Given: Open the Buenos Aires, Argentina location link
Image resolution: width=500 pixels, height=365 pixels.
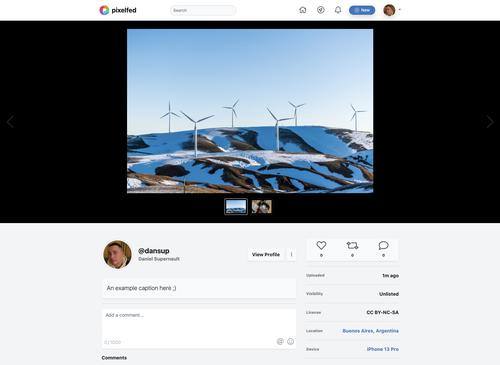Looking at the screenshot, I should point(370,331).
